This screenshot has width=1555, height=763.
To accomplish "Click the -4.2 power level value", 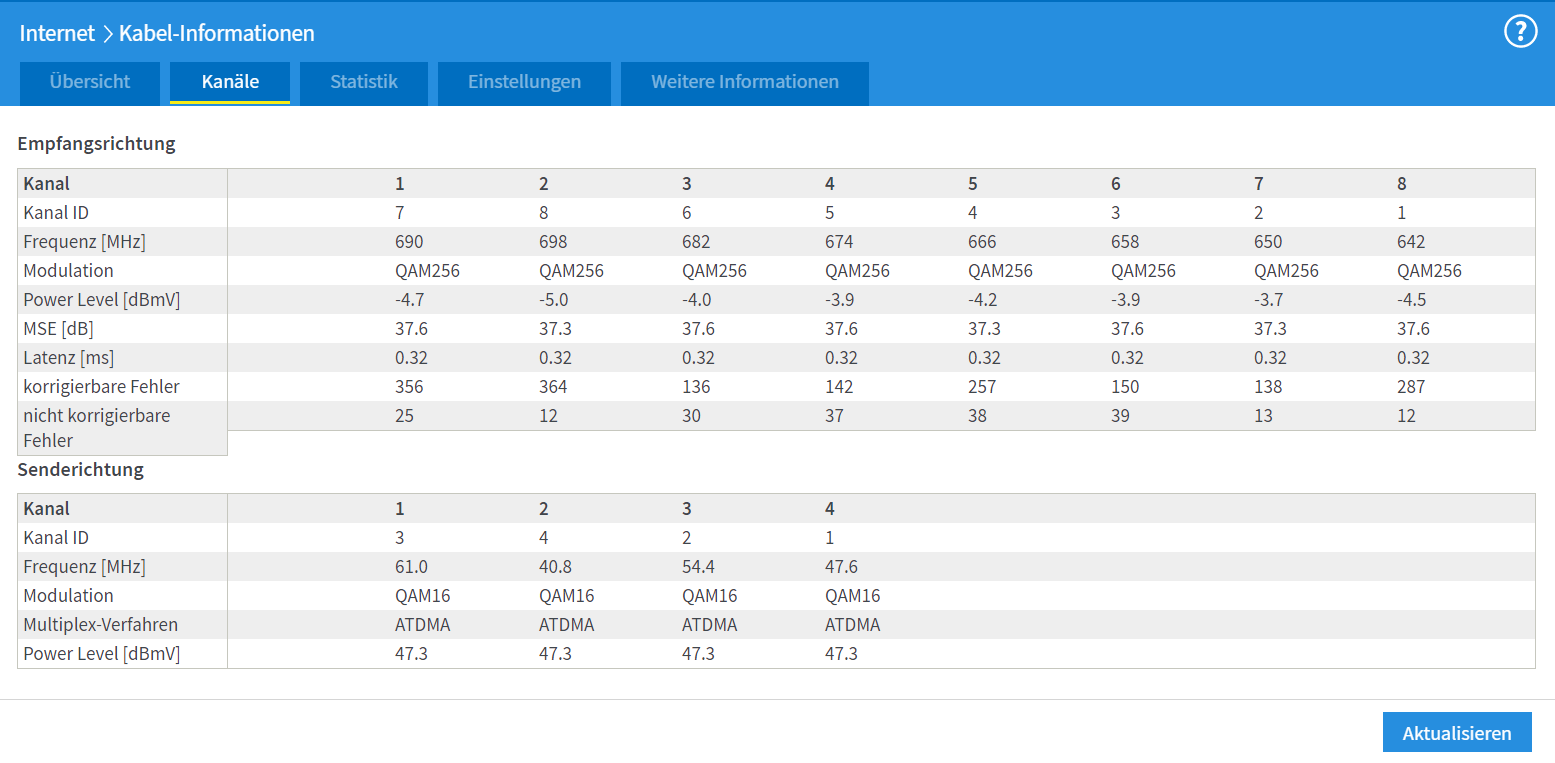I will (x=984, y=300).
